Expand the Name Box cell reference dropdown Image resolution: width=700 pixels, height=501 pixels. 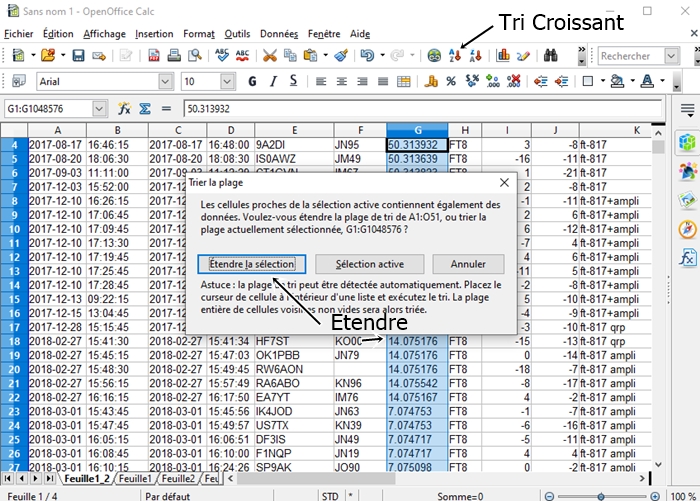[x=99, y=109]
